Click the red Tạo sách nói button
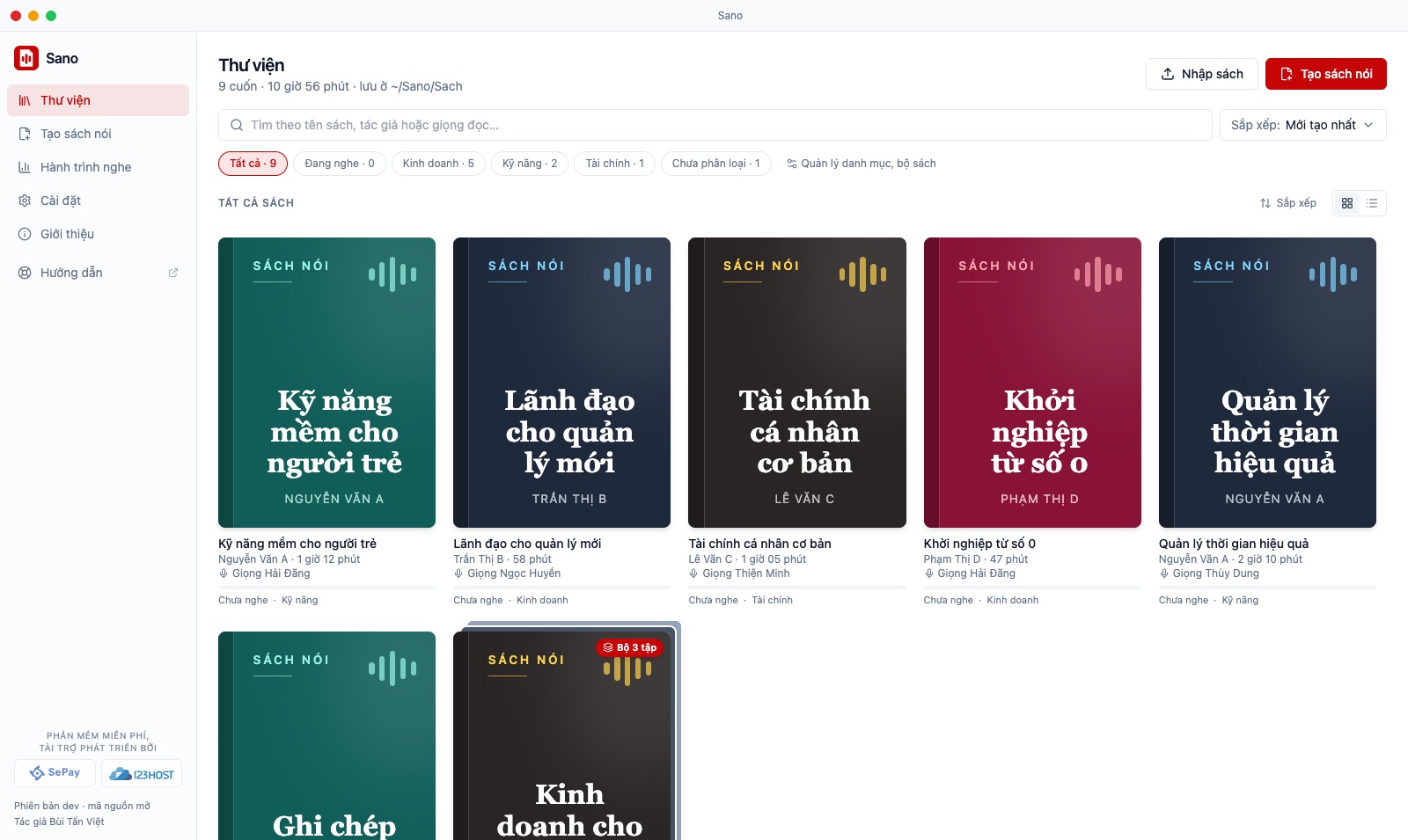 [1326, 74]
